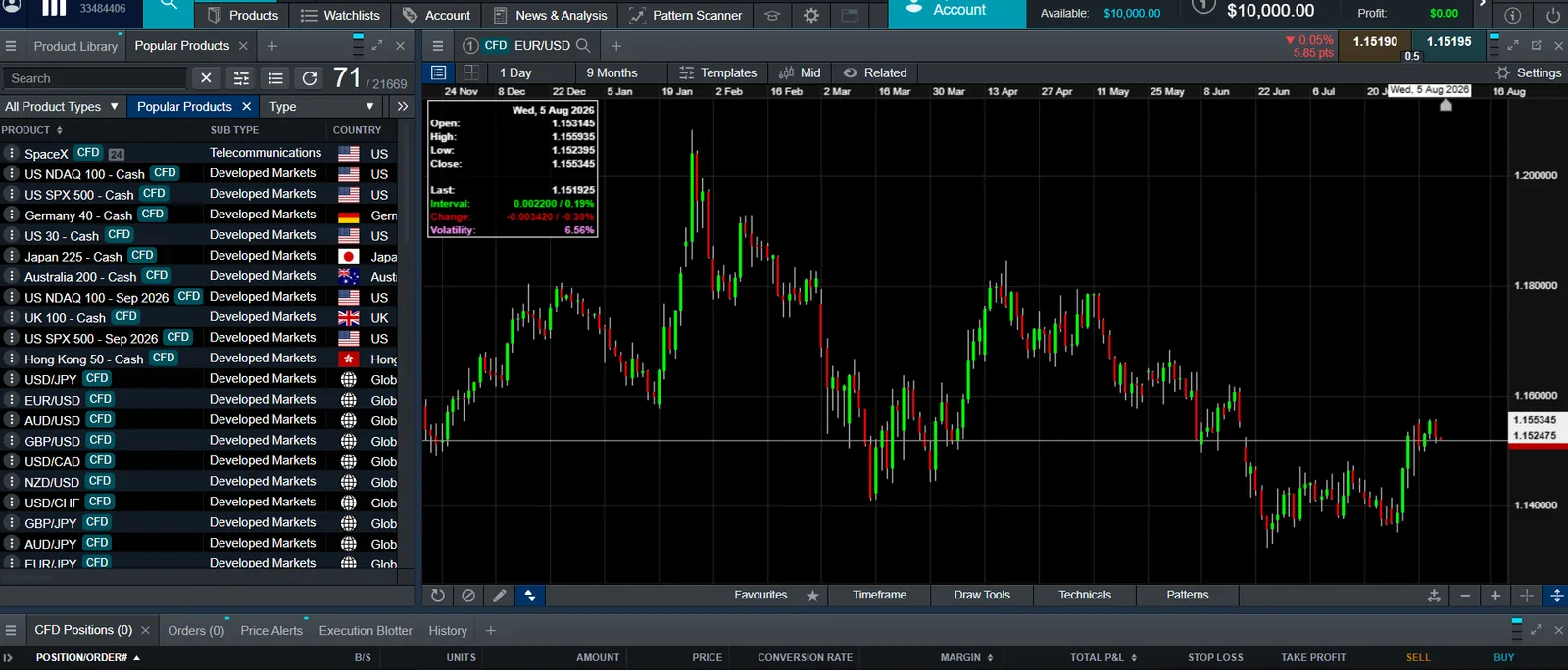The height and width of the screenshot is (670, 1568).
Task: Switch to list view icon in the product library
Action: tap(275, 78)
